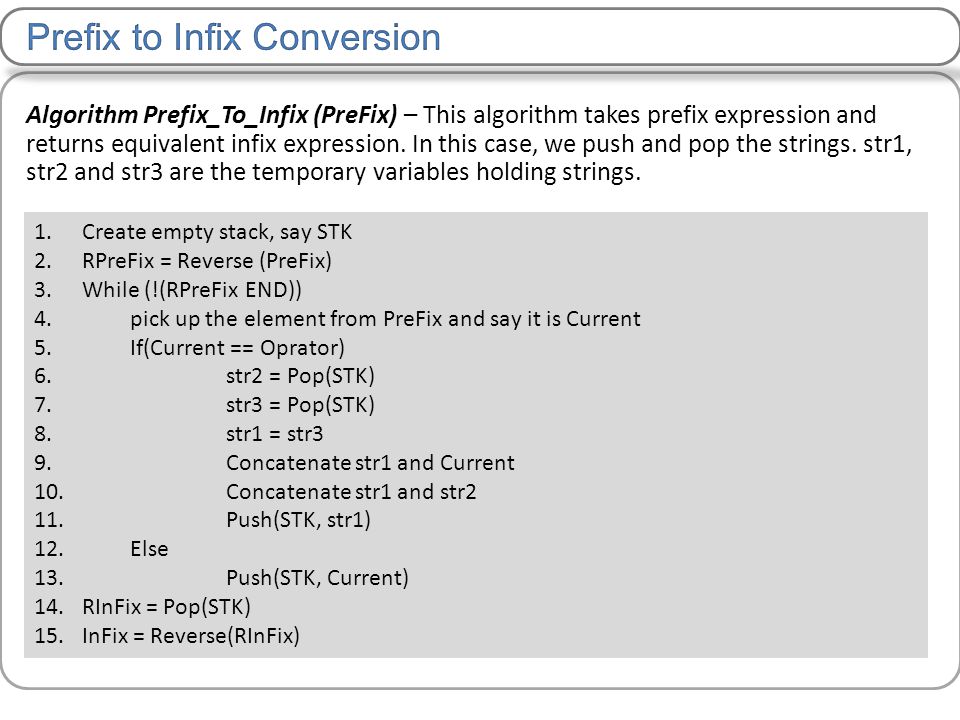
Task: Click line number 10 in listing
Action: point(48,492)
